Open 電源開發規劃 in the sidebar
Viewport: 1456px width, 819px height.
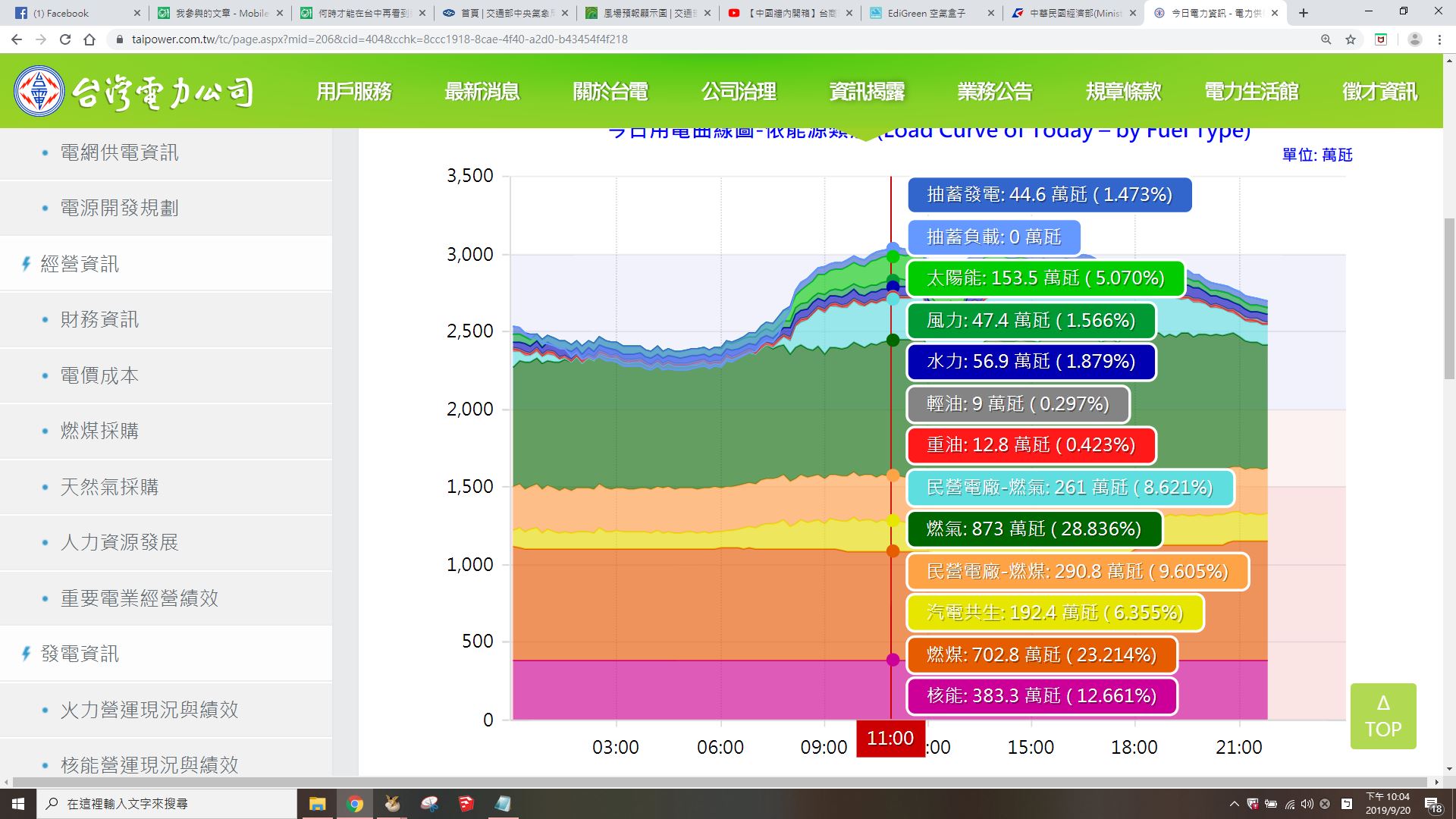pos(166,208)
